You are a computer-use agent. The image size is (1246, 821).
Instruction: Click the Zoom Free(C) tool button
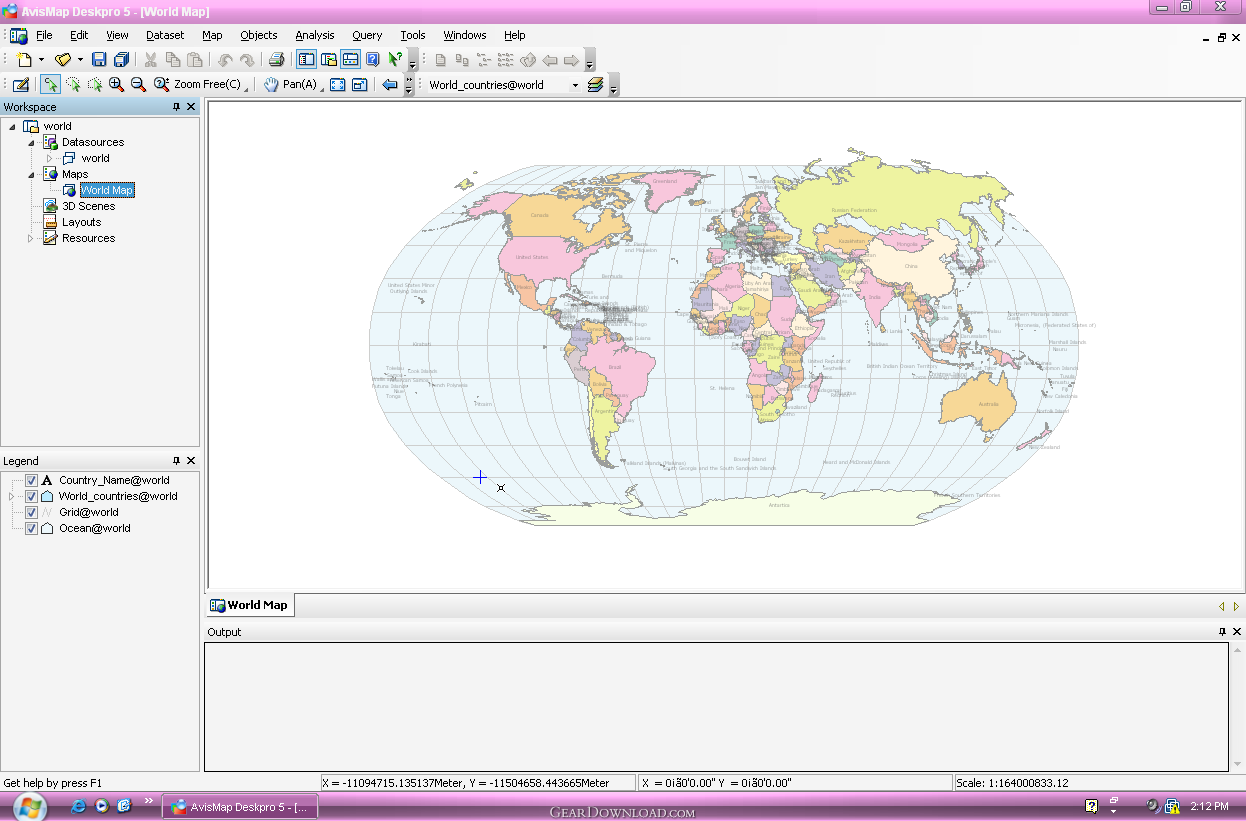(200, 85)
